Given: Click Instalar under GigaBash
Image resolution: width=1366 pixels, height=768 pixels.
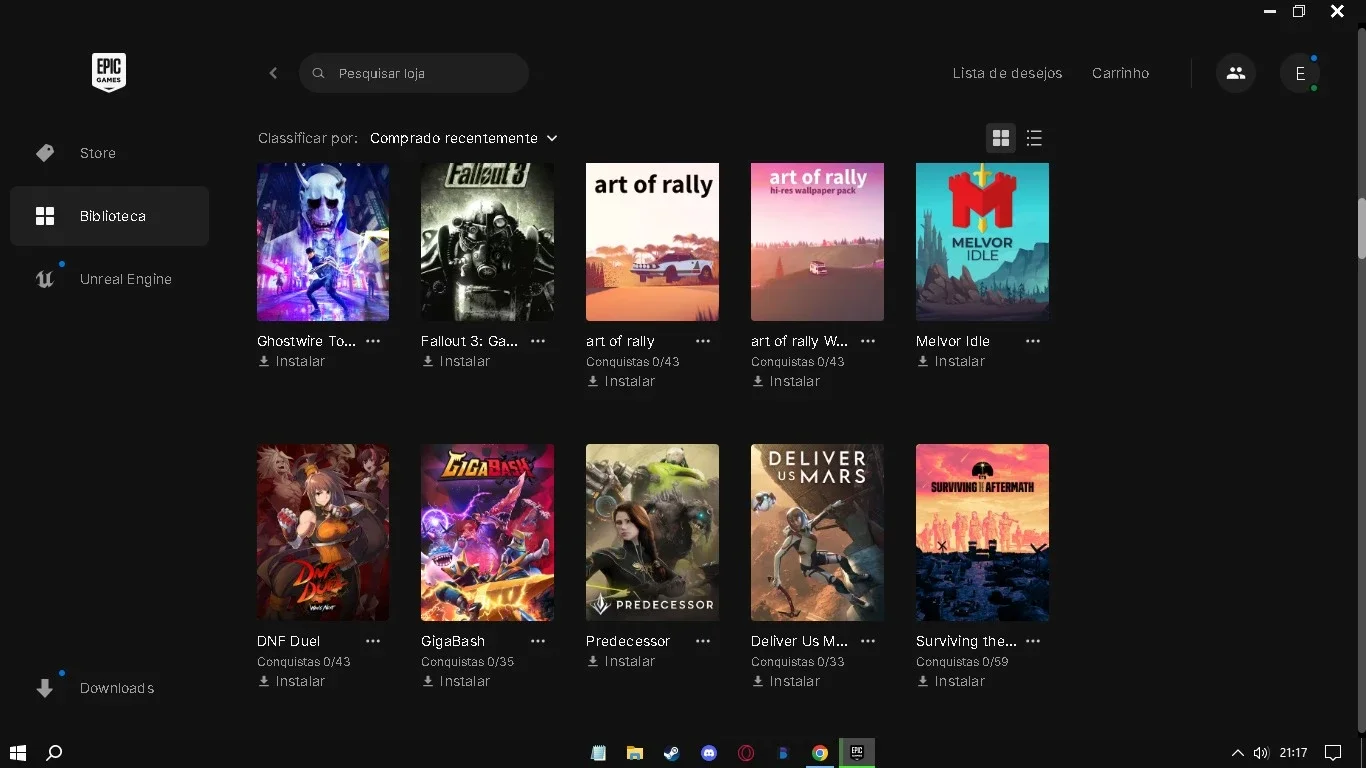Looking at the screenshot, I should click(456, 681).
